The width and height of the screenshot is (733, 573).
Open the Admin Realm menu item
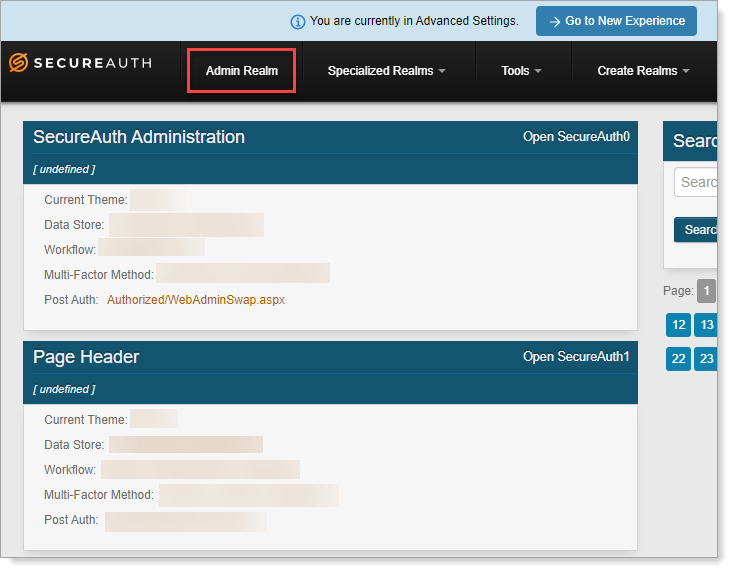(x=242, y=71)
